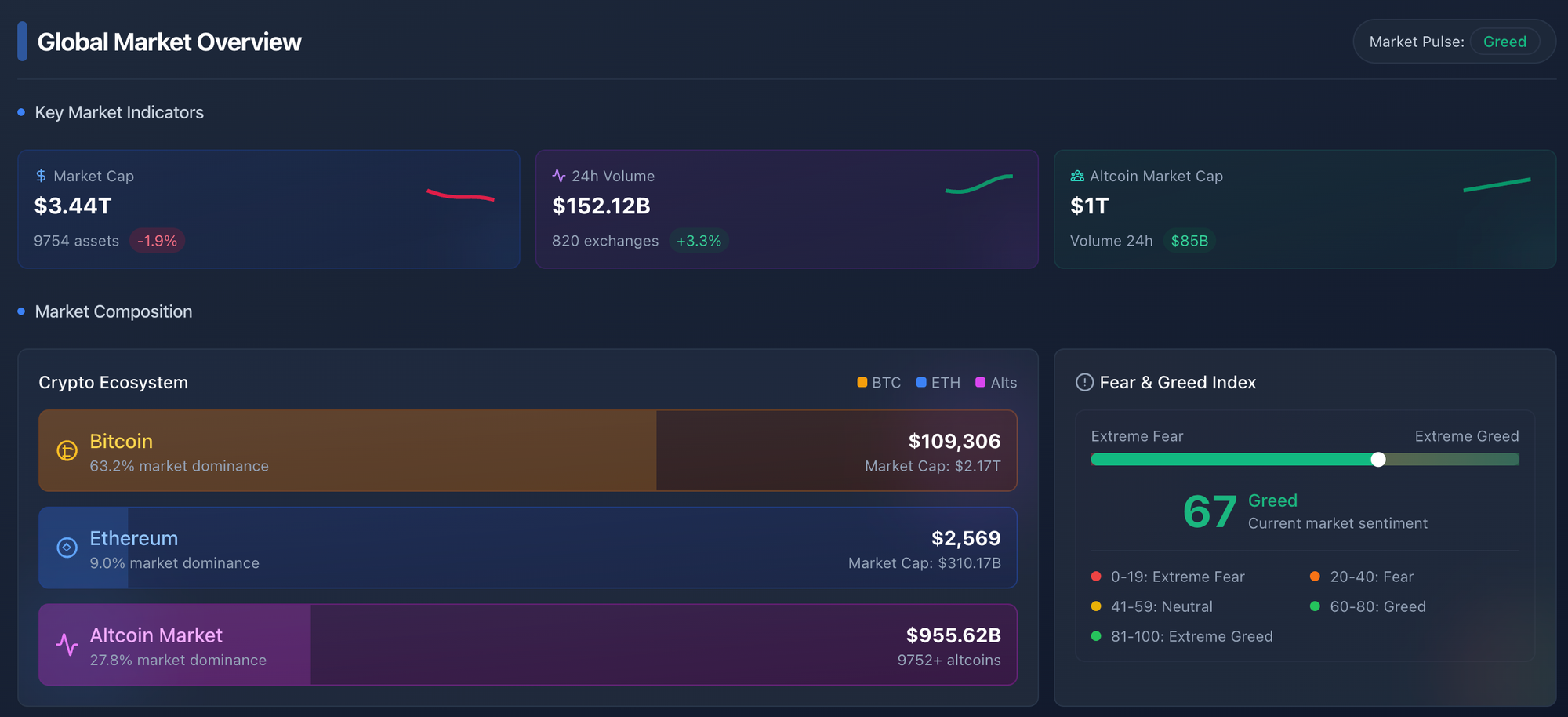Image resolution: width=1568 pixels, height=717 pixels.
Task: Click the Bitcoin coin icon
Action: click(67, 450)
